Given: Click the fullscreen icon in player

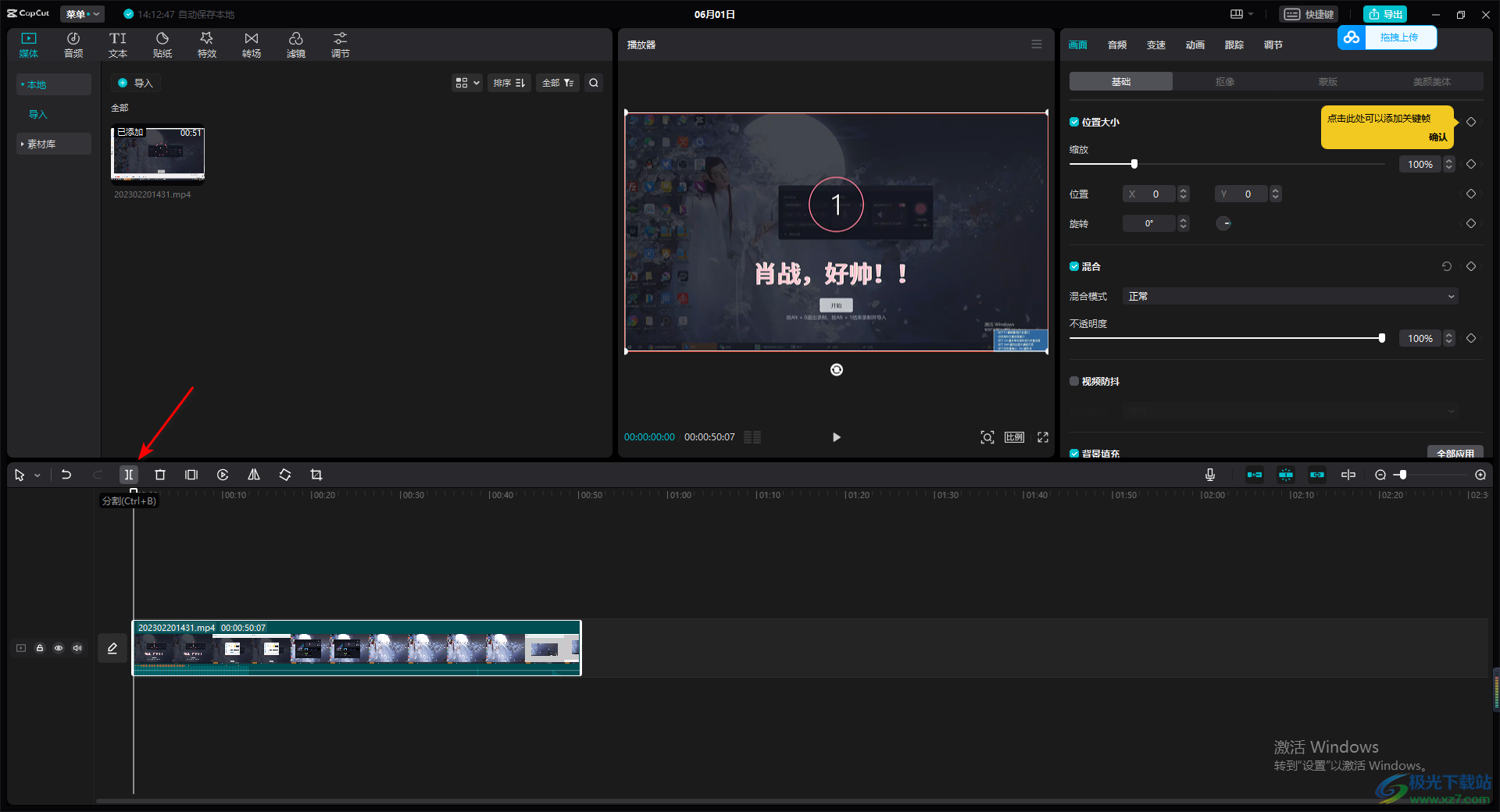Looking at the screenshot, I should 1043,437.
